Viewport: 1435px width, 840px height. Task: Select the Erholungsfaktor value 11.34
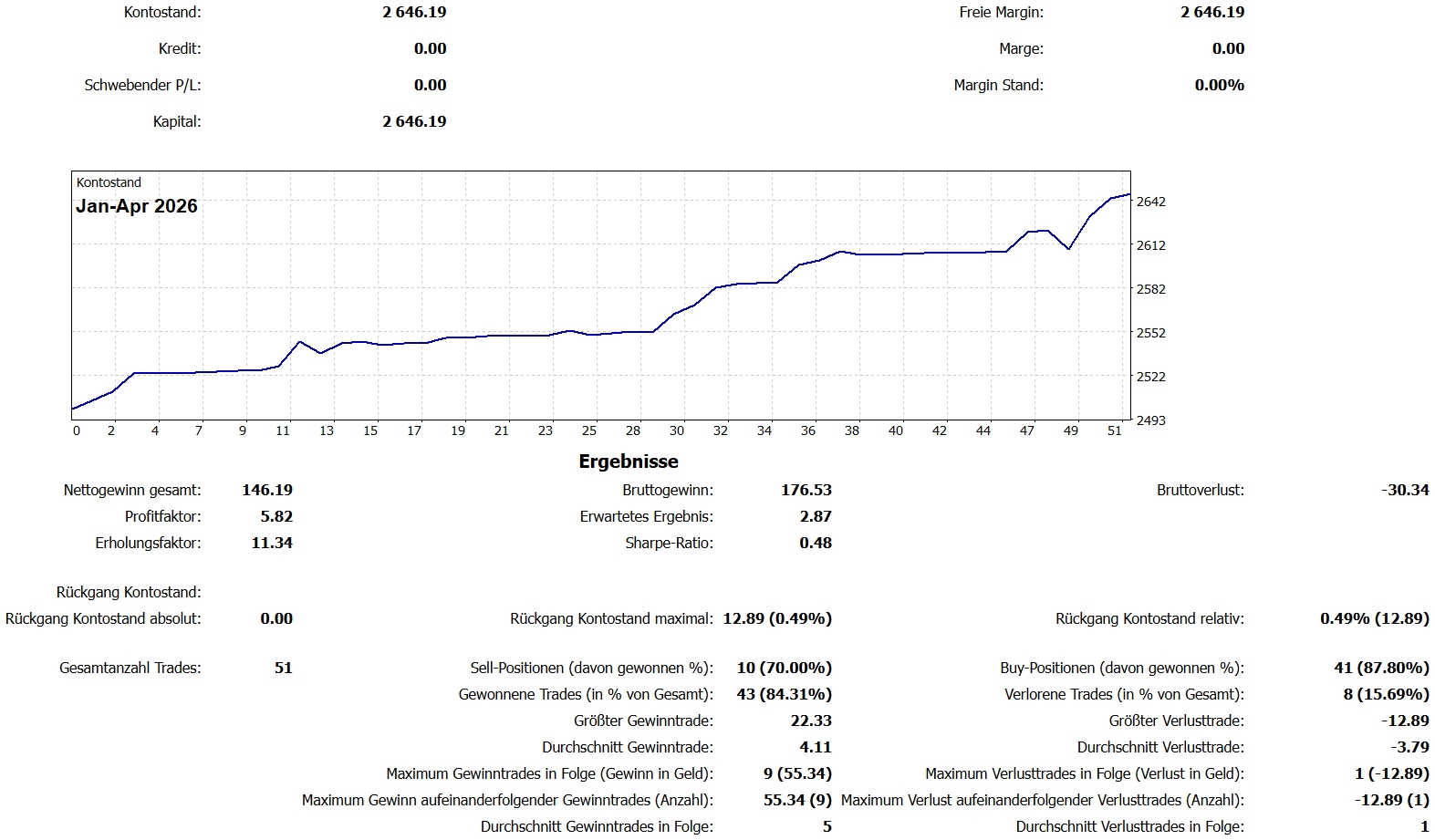[272, 543]
